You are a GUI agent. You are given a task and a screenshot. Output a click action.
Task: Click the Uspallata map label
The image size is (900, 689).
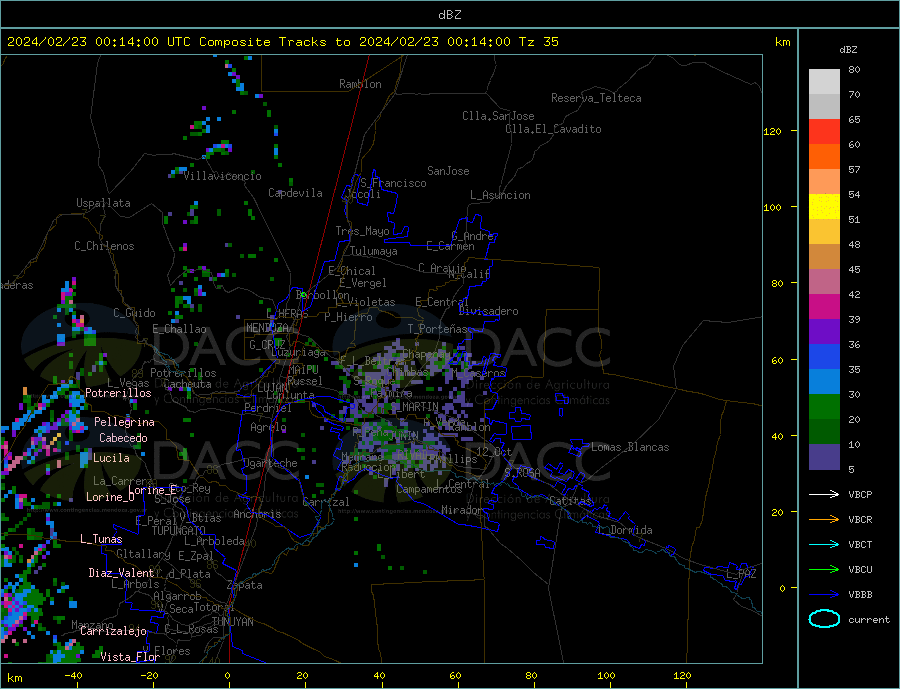click(103, 203)
